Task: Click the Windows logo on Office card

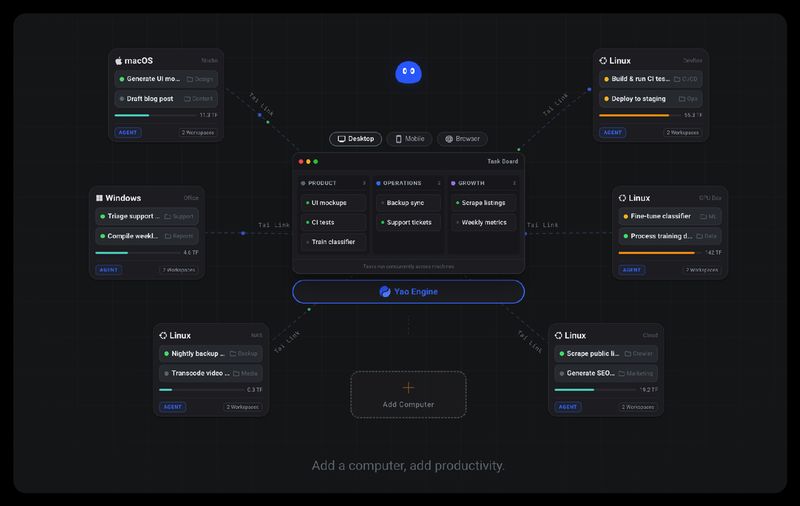Action: (x=99, y=198)
